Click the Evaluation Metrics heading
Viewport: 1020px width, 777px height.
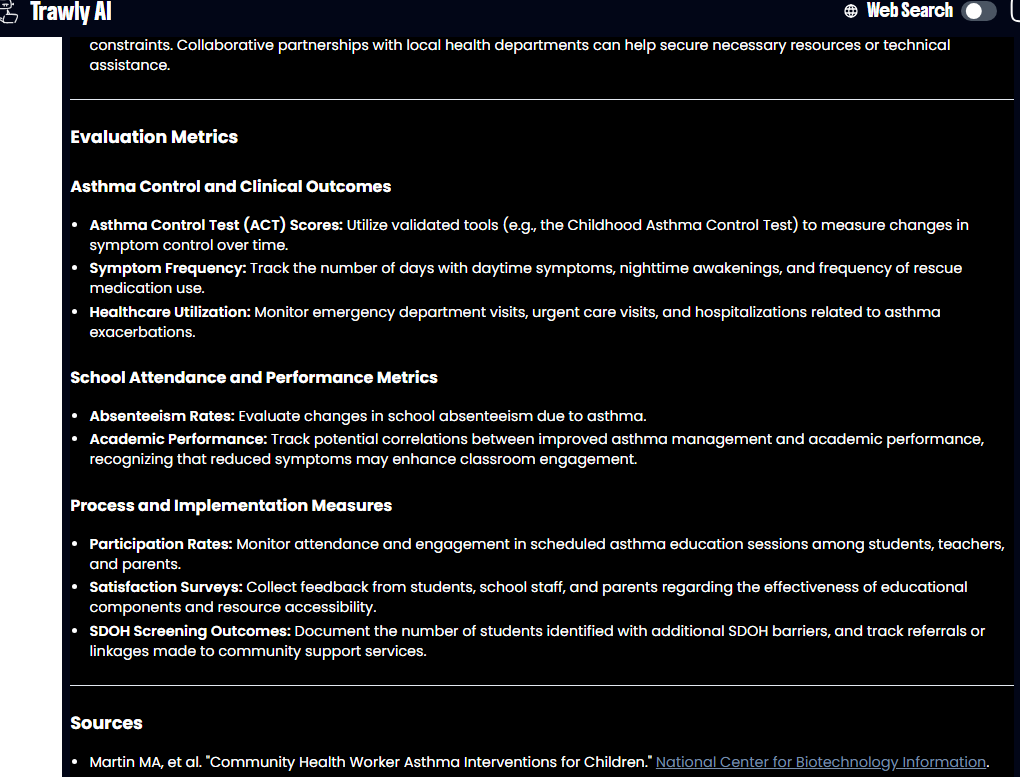coord(154,137)
